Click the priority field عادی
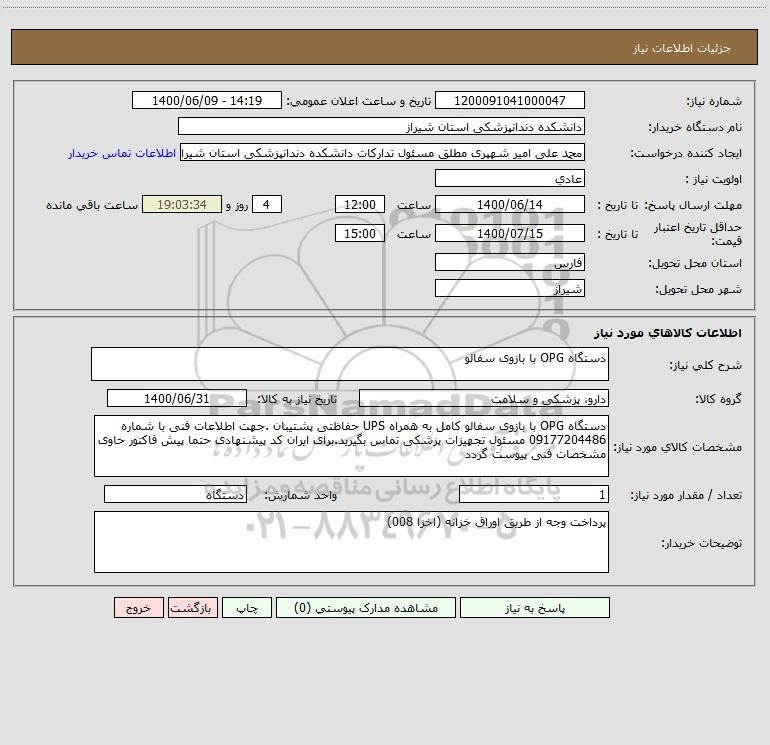The image size is (770, 745). coord(510,178)
